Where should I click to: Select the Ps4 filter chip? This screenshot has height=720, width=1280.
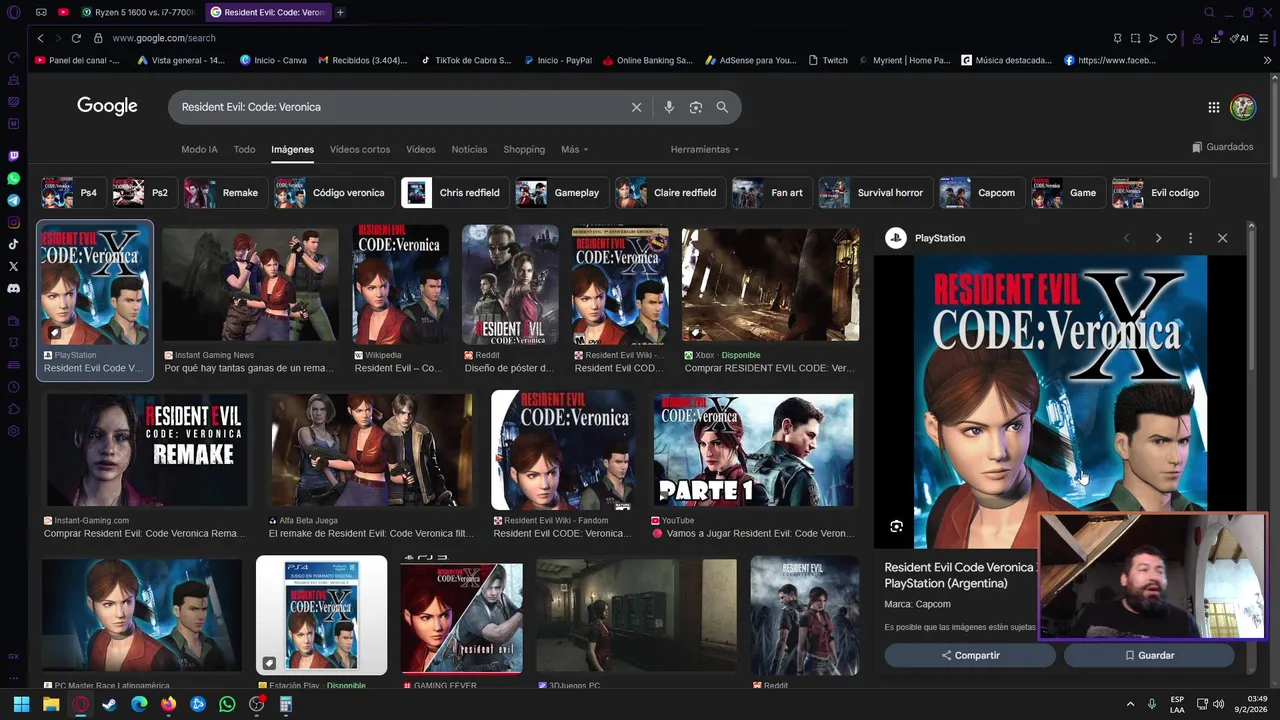point(74,193)
